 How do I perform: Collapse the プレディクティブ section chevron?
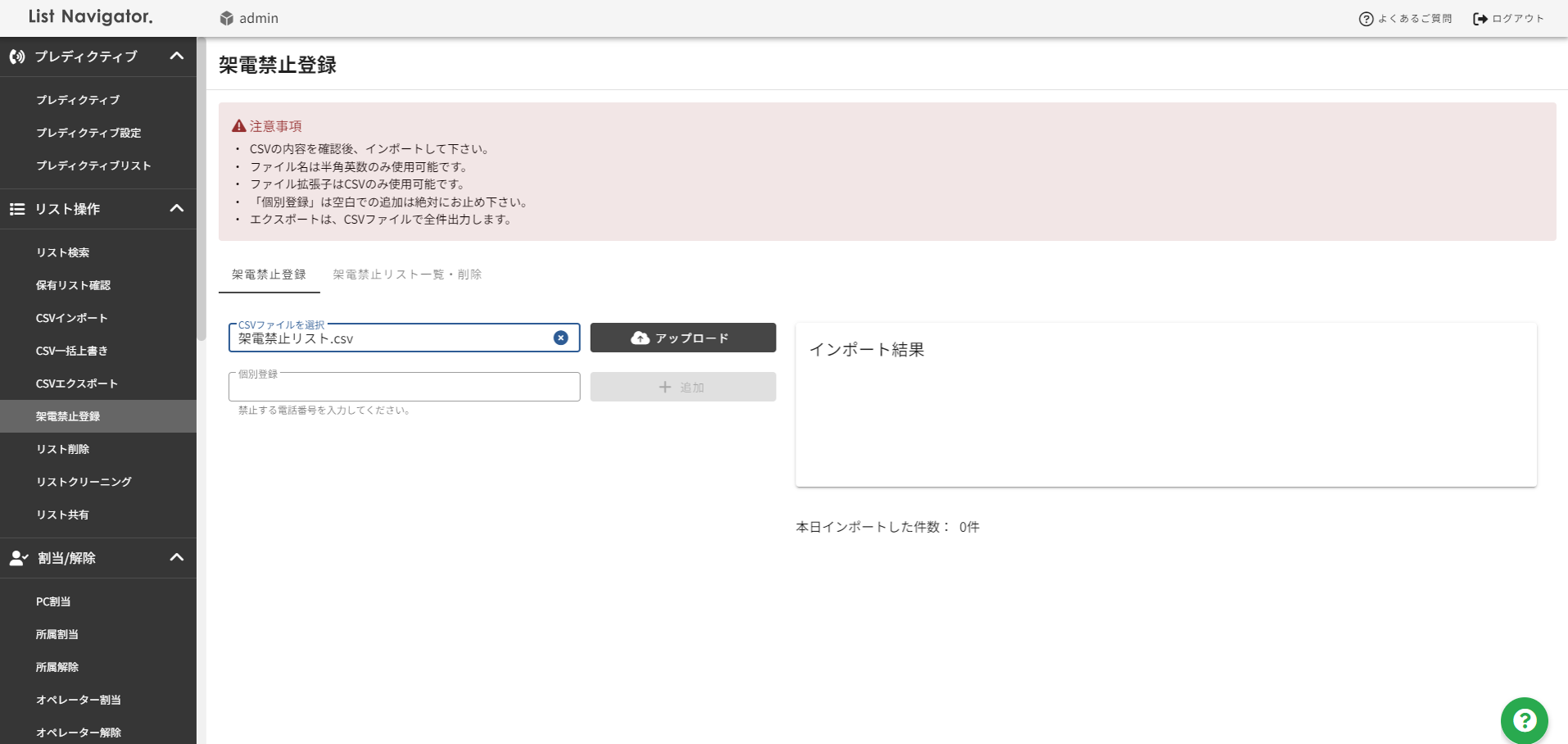click(176, 56)
